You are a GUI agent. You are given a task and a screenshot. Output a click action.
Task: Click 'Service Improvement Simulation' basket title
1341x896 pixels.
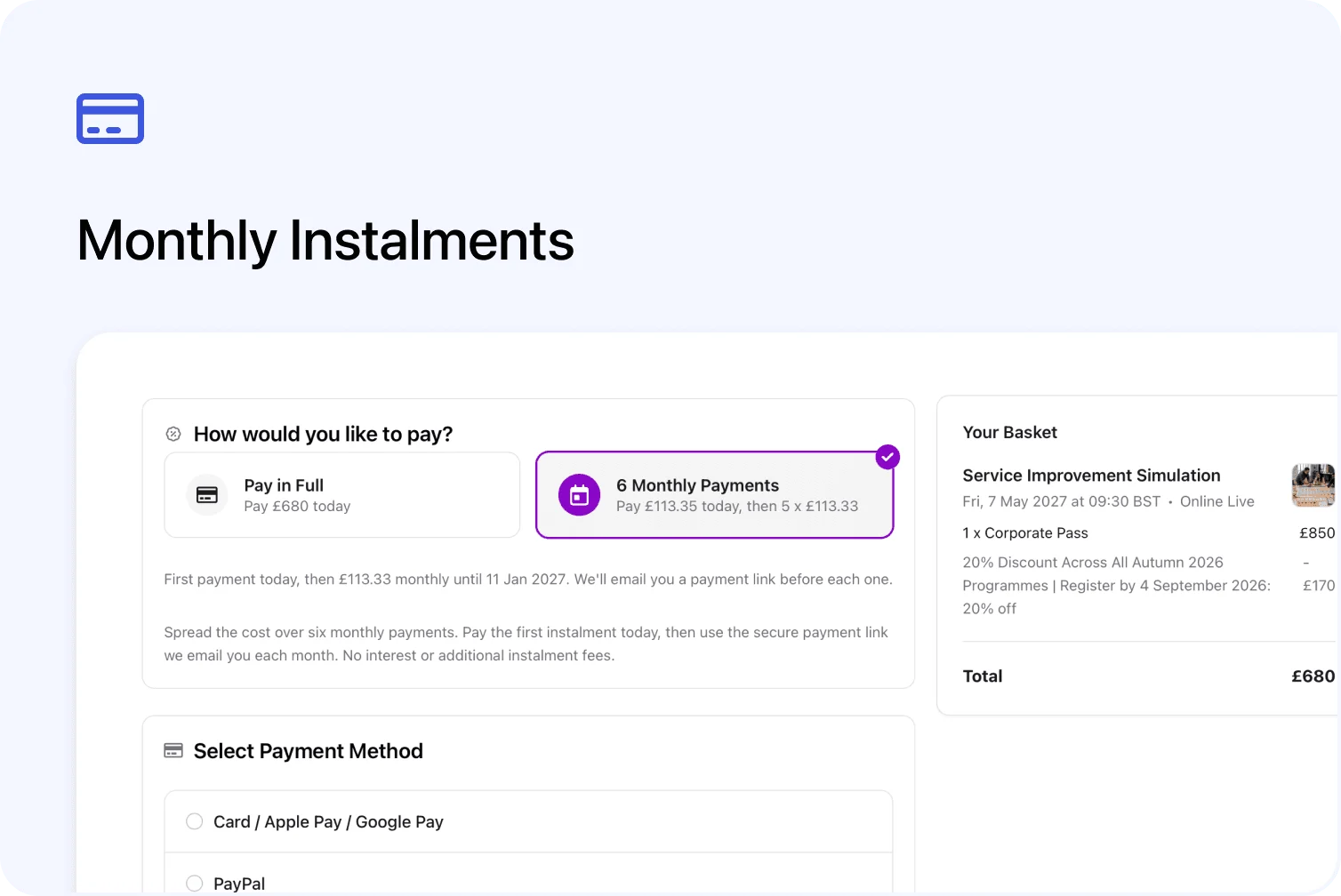[x=1091, y=476]
